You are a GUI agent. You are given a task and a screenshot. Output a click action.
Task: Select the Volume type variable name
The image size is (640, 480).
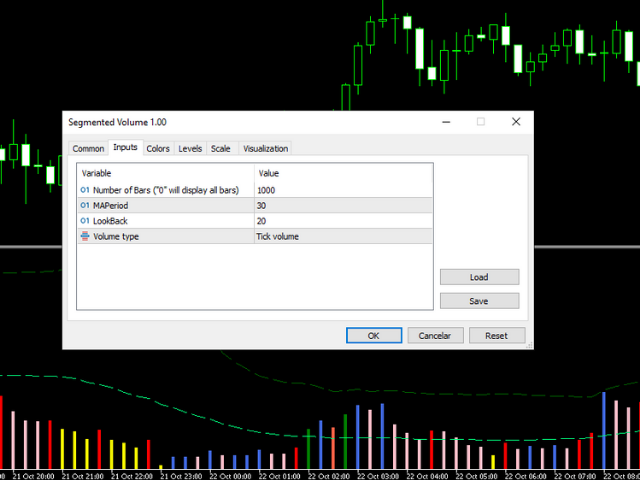pyautogui.click(x=116, y=237)
